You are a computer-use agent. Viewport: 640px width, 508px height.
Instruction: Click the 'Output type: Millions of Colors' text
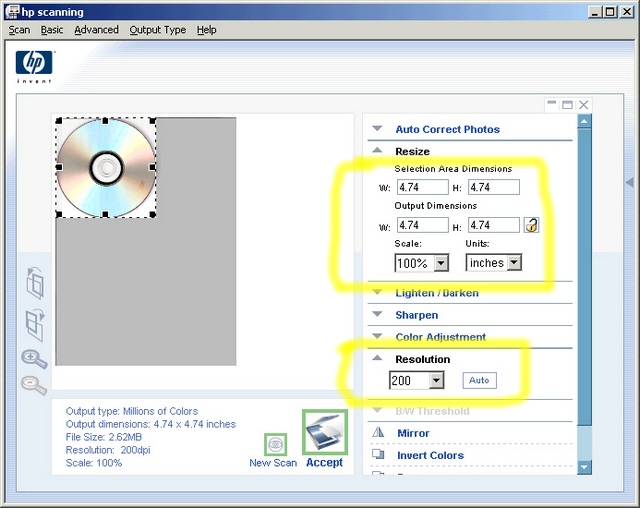[x=132, y=411]
